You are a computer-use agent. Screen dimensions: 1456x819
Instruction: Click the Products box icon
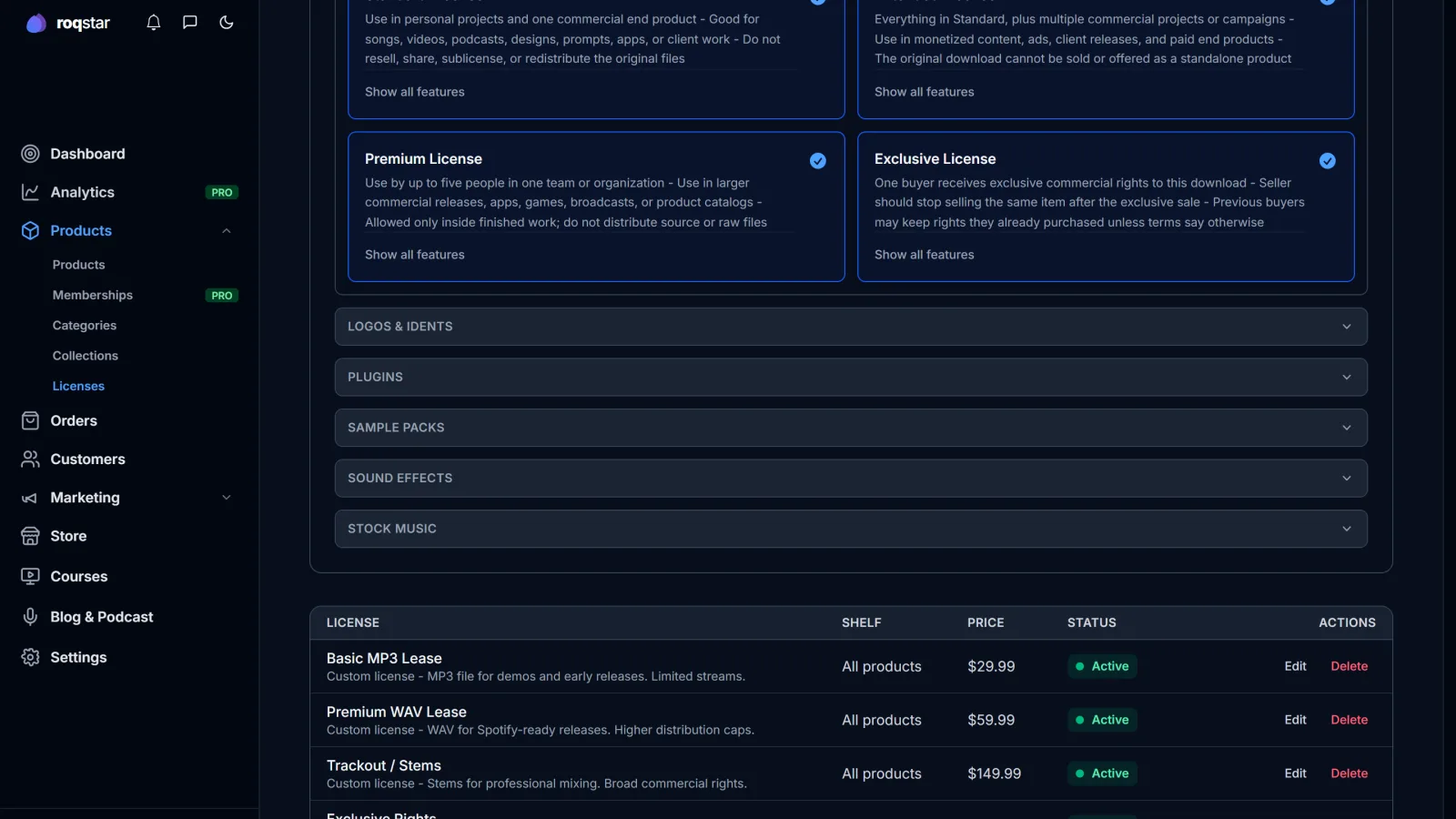tap(30, 230)
